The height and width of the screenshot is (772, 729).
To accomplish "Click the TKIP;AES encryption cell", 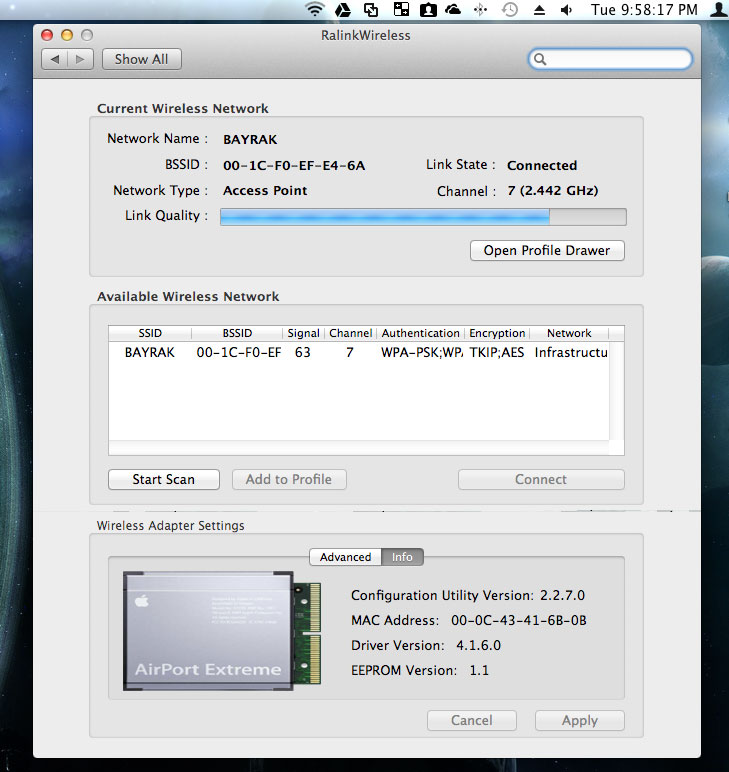I will coord(497,353).
